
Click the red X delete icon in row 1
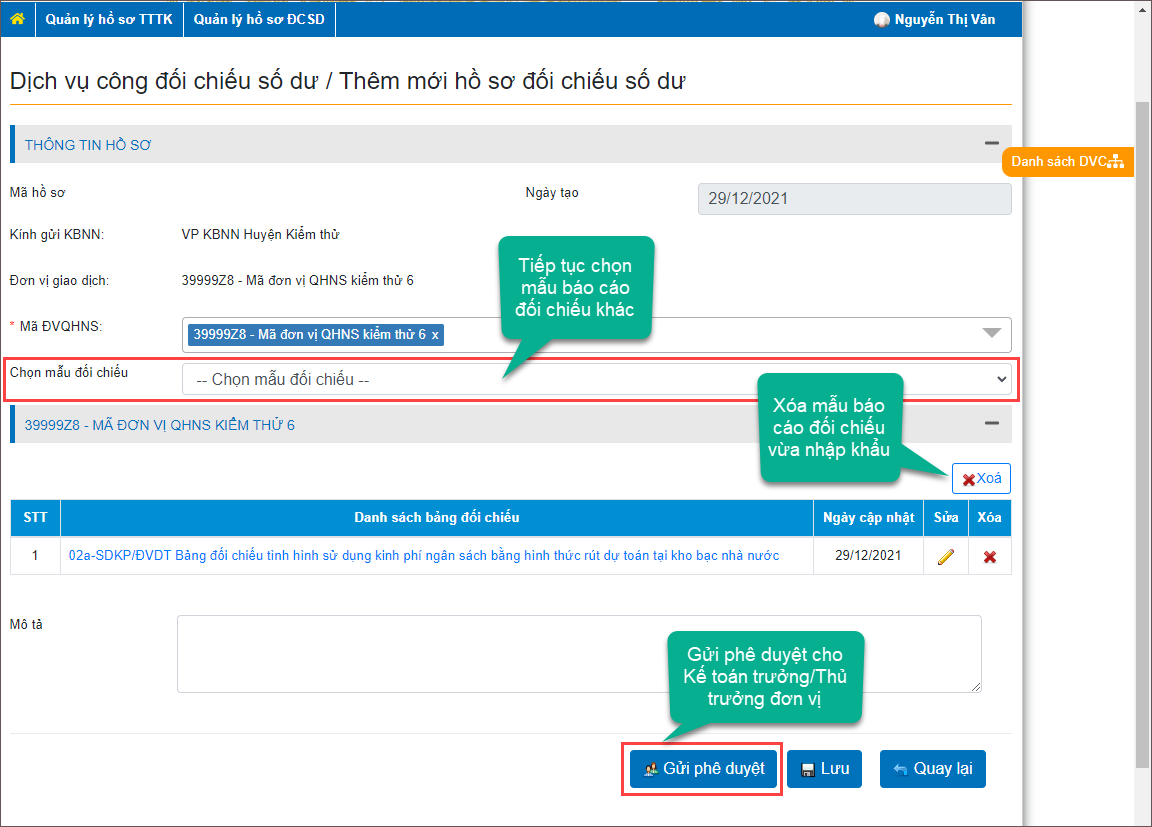[x=989, y=557]
